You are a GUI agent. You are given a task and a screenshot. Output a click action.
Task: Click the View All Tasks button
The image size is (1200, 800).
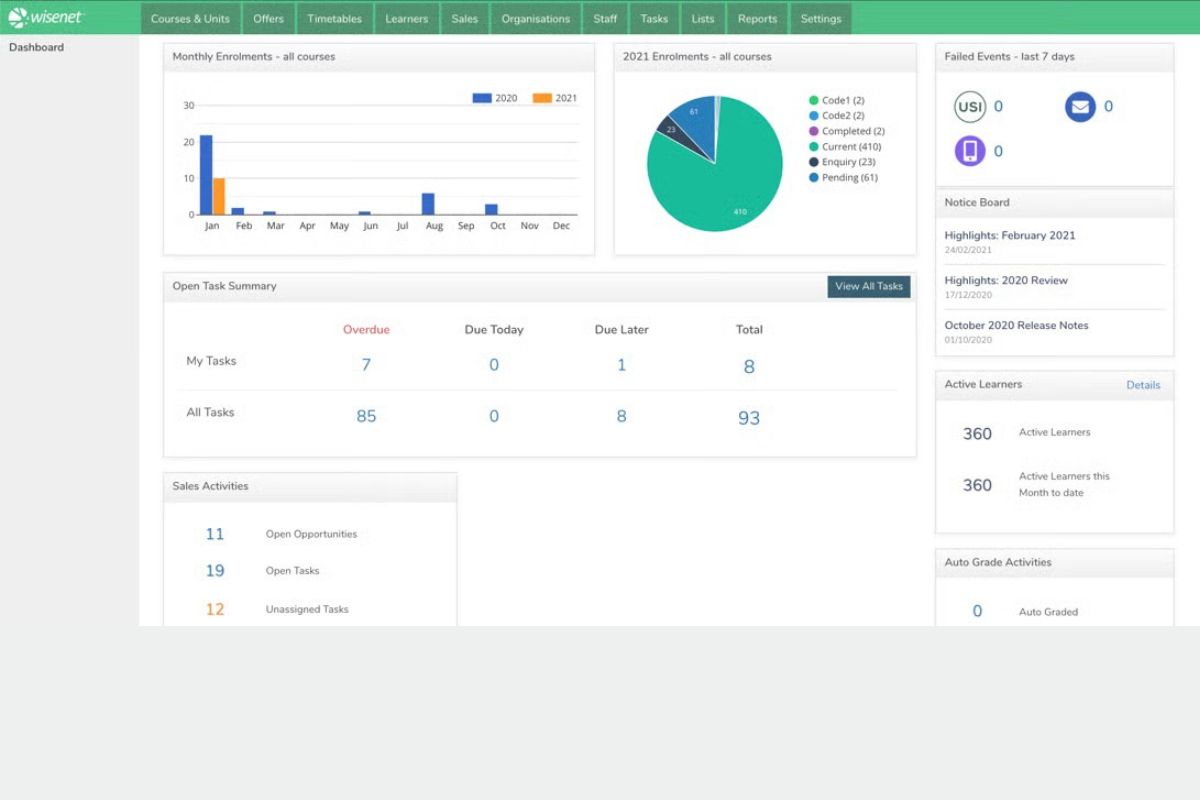point(869,286)
